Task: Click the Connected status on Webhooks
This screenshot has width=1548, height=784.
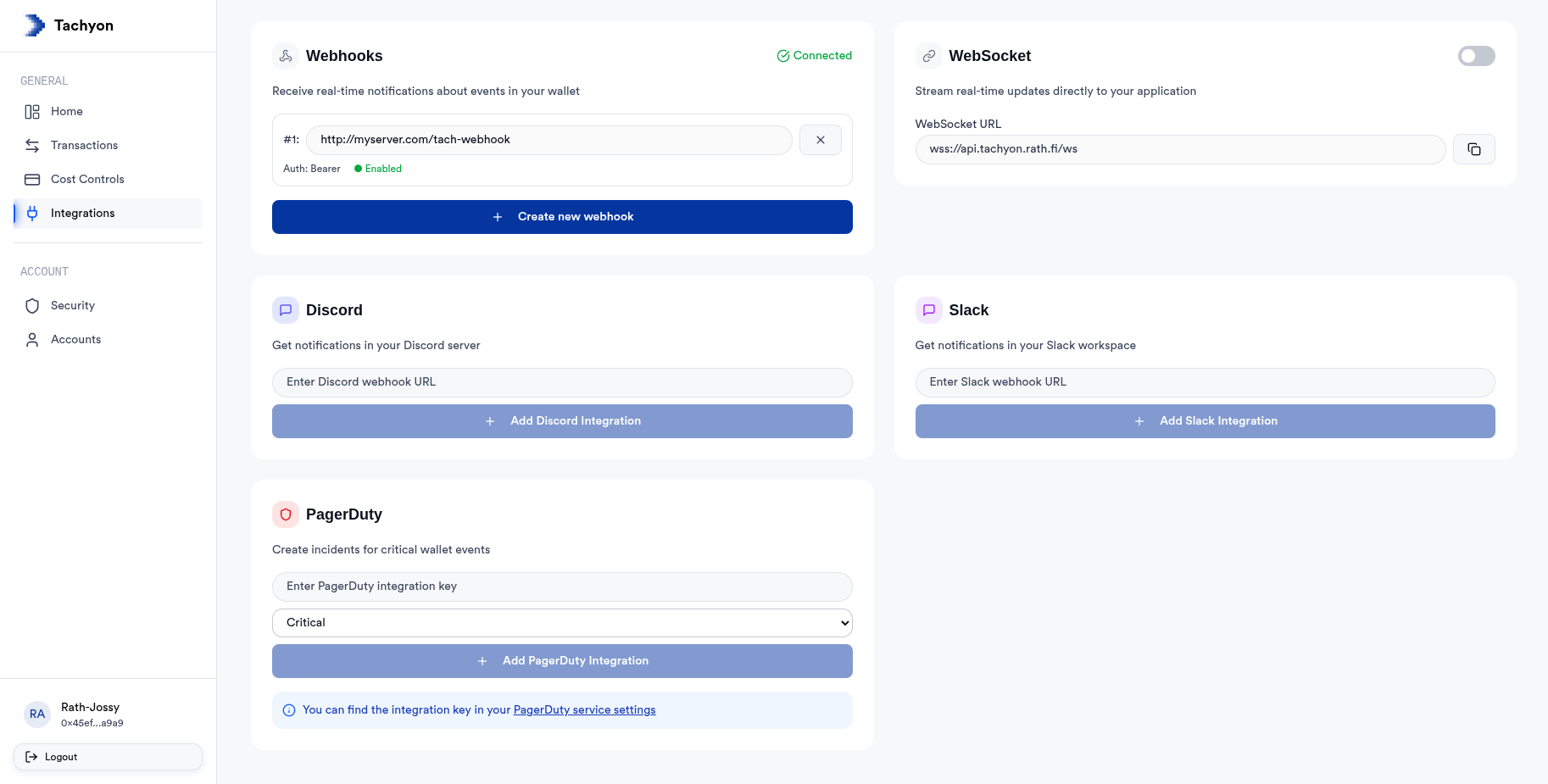Action: [814, 55]
